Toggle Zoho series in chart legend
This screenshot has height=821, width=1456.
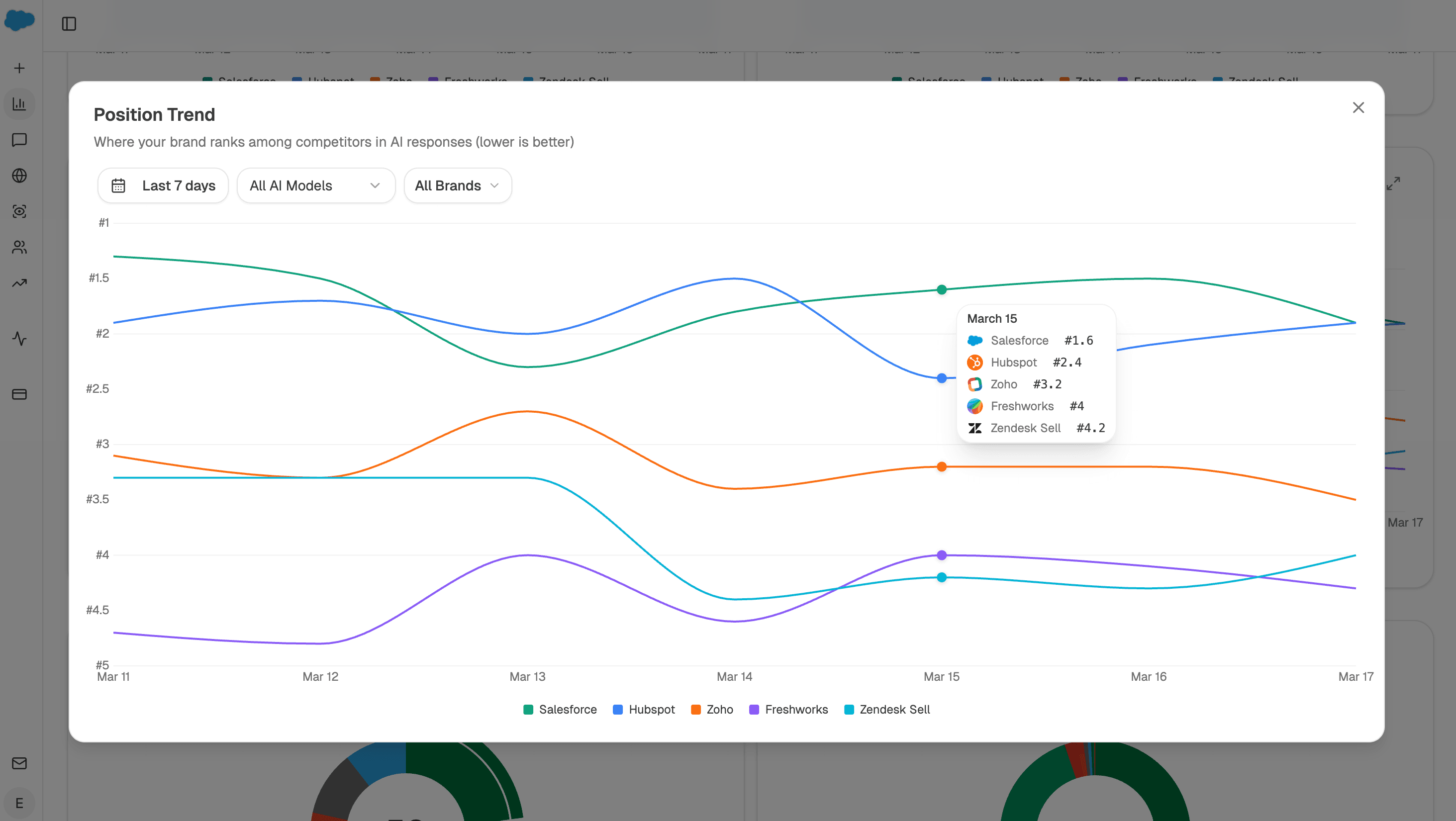point(712,709)
